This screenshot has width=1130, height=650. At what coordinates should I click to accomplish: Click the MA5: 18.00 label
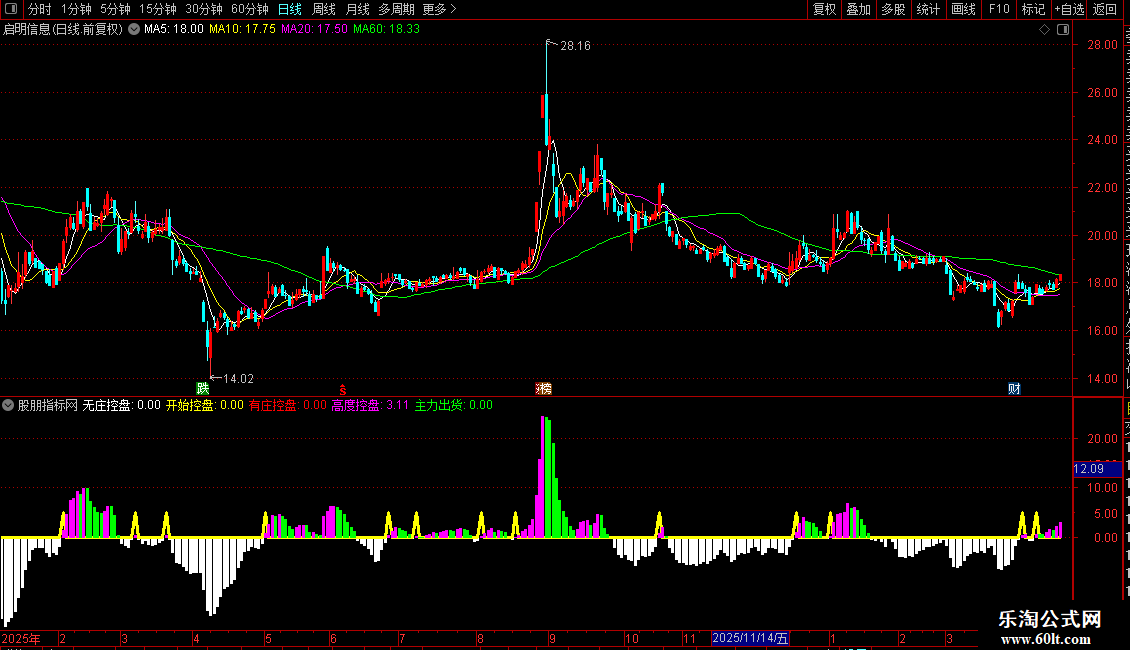(174, 29)
